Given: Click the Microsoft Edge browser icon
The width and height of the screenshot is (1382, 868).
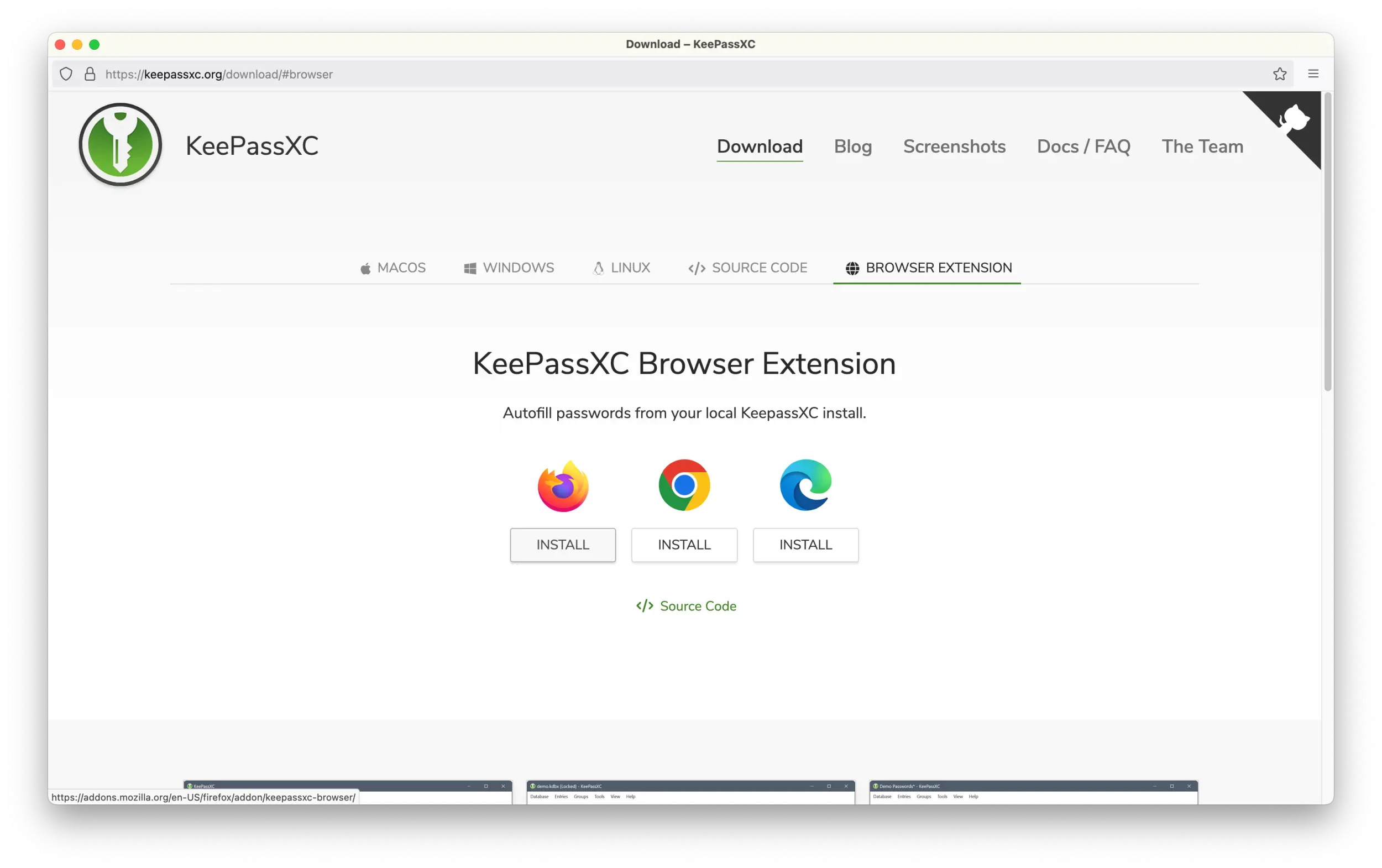Looking at the screenshot, I should (x=805, y=485).
